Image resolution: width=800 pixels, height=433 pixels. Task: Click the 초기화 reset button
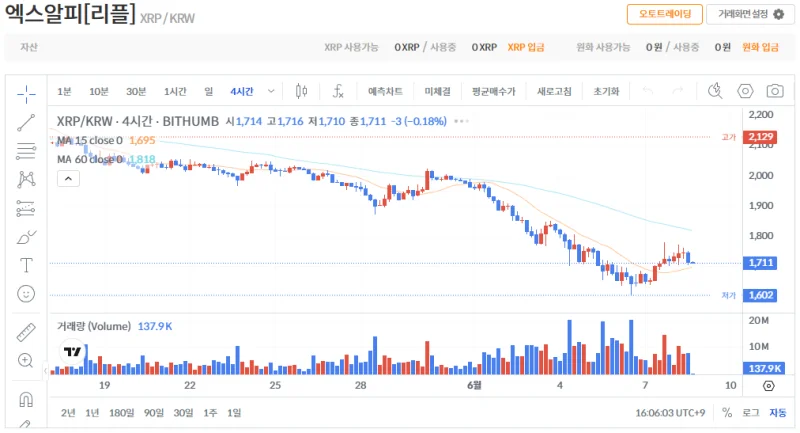point(606,91)
